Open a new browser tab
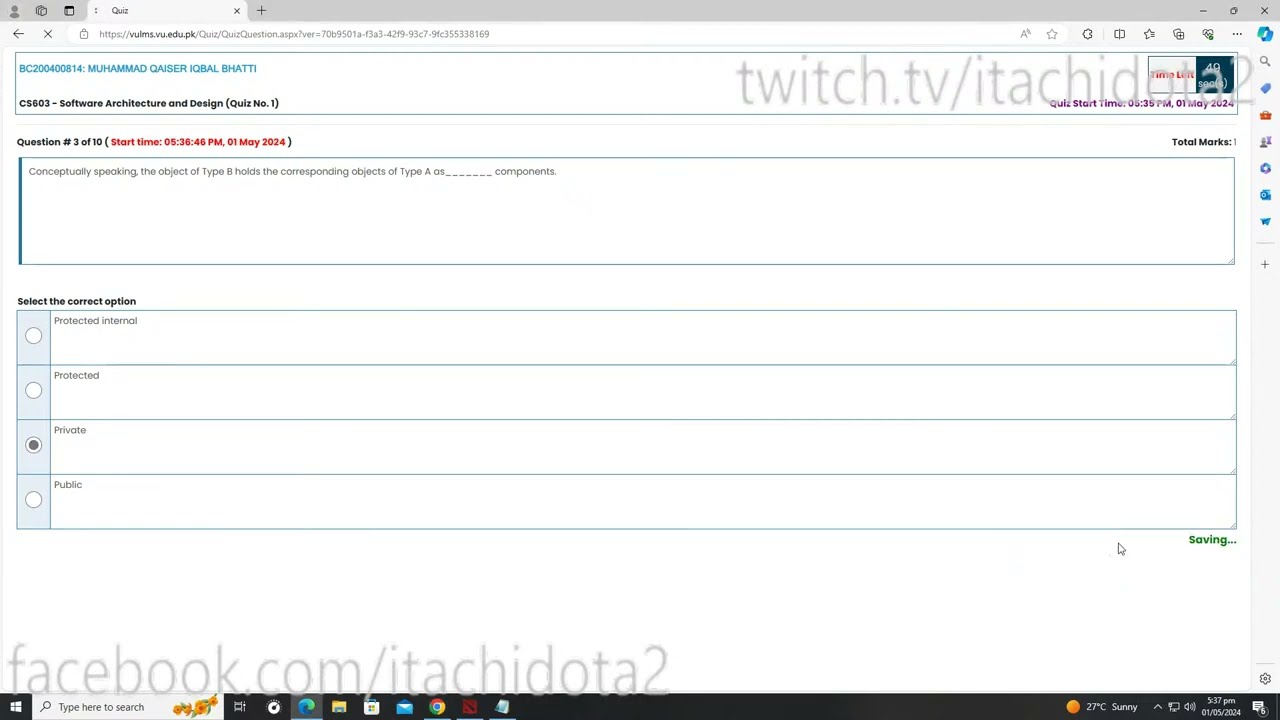The height and width of the screenshot is (720, 1280). tap(261, 11)
